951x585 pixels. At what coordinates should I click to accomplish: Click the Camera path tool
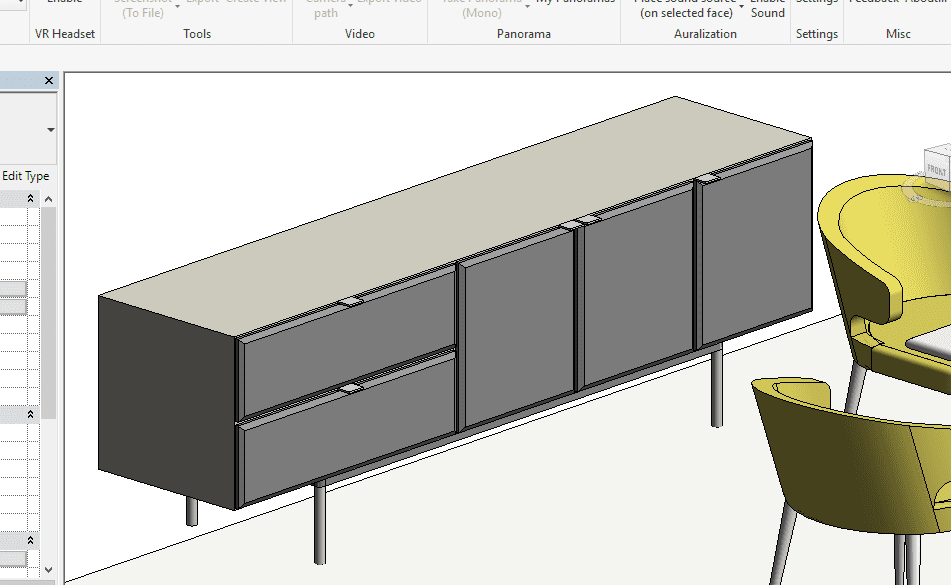click(x=326, y=10)
